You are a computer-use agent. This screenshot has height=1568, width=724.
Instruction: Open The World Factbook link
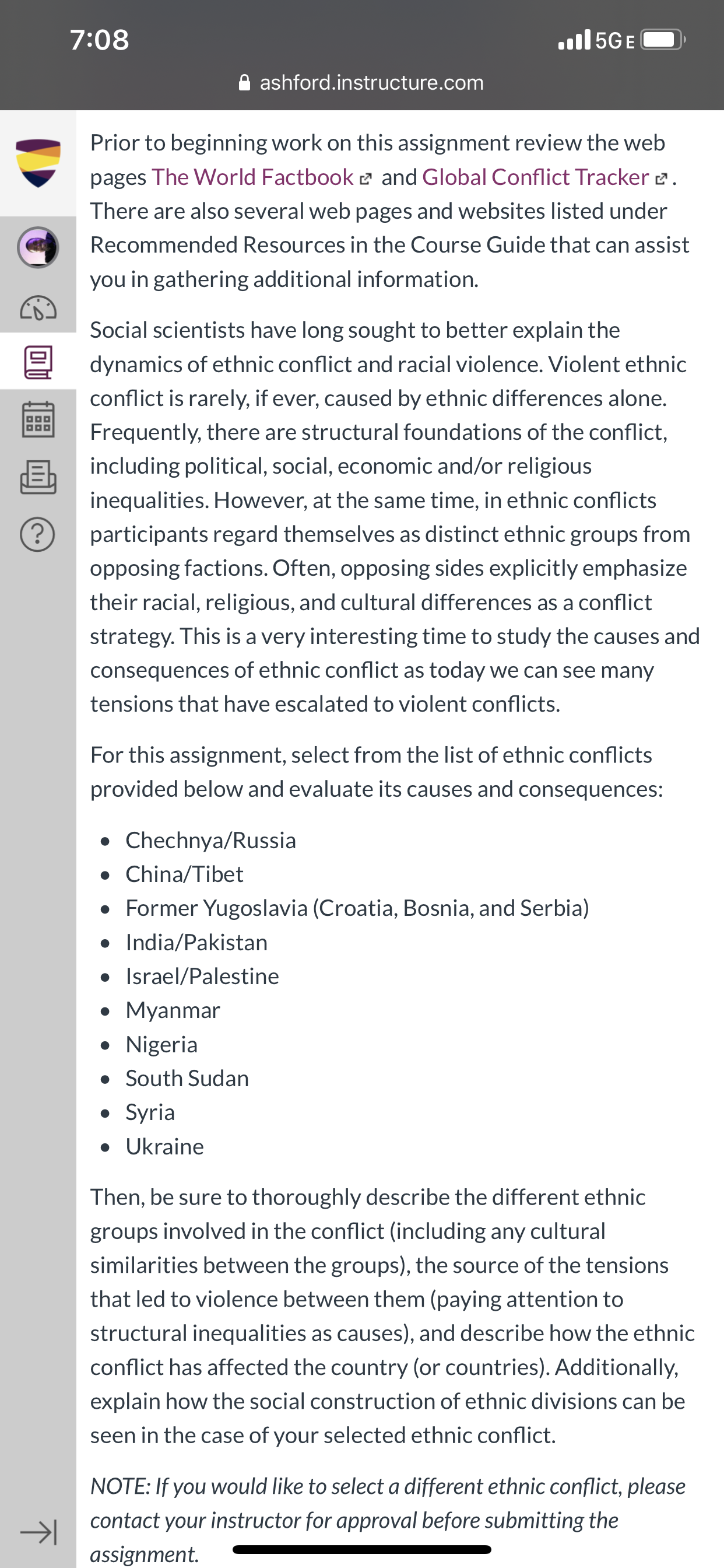coord(252,177)
